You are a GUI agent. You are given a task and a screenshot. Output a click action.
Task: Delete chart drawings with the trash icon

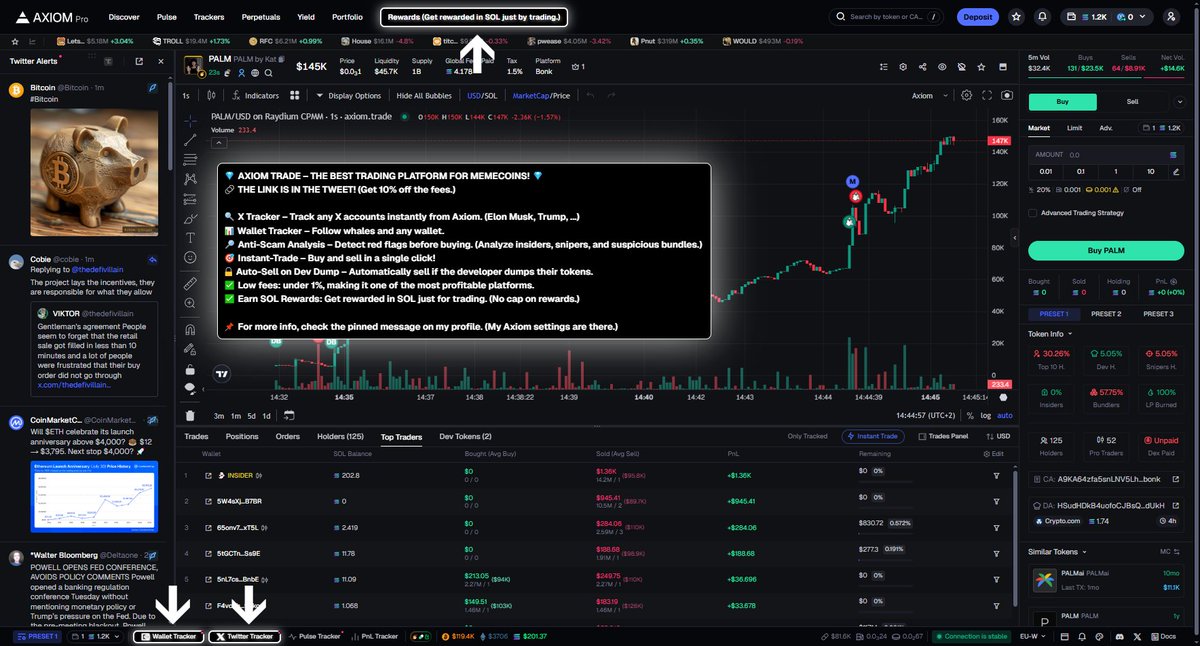[x=190, y=415]
